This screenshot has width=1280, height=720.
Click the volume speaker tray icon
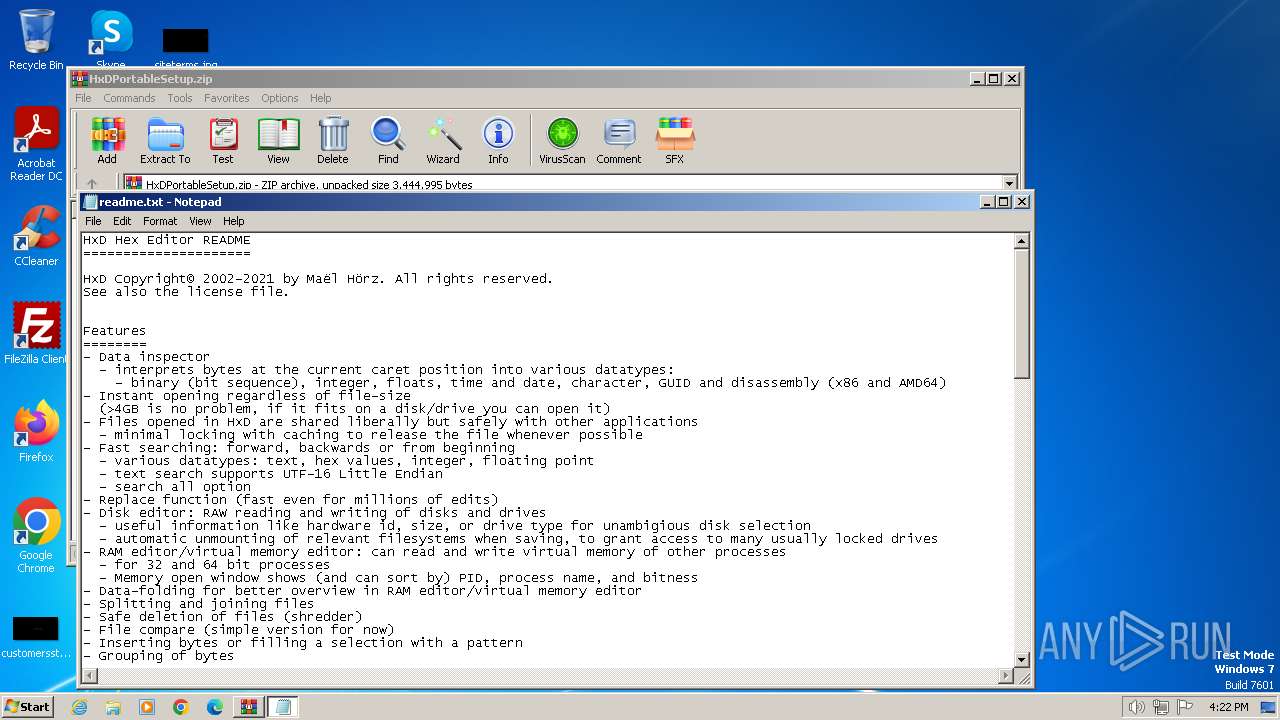coord(1136,707)
